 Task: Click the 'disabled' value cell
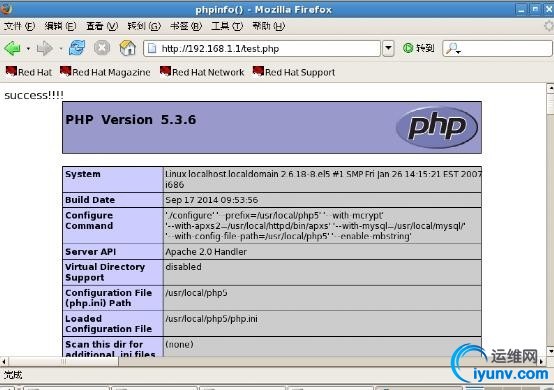pos(322,272)
